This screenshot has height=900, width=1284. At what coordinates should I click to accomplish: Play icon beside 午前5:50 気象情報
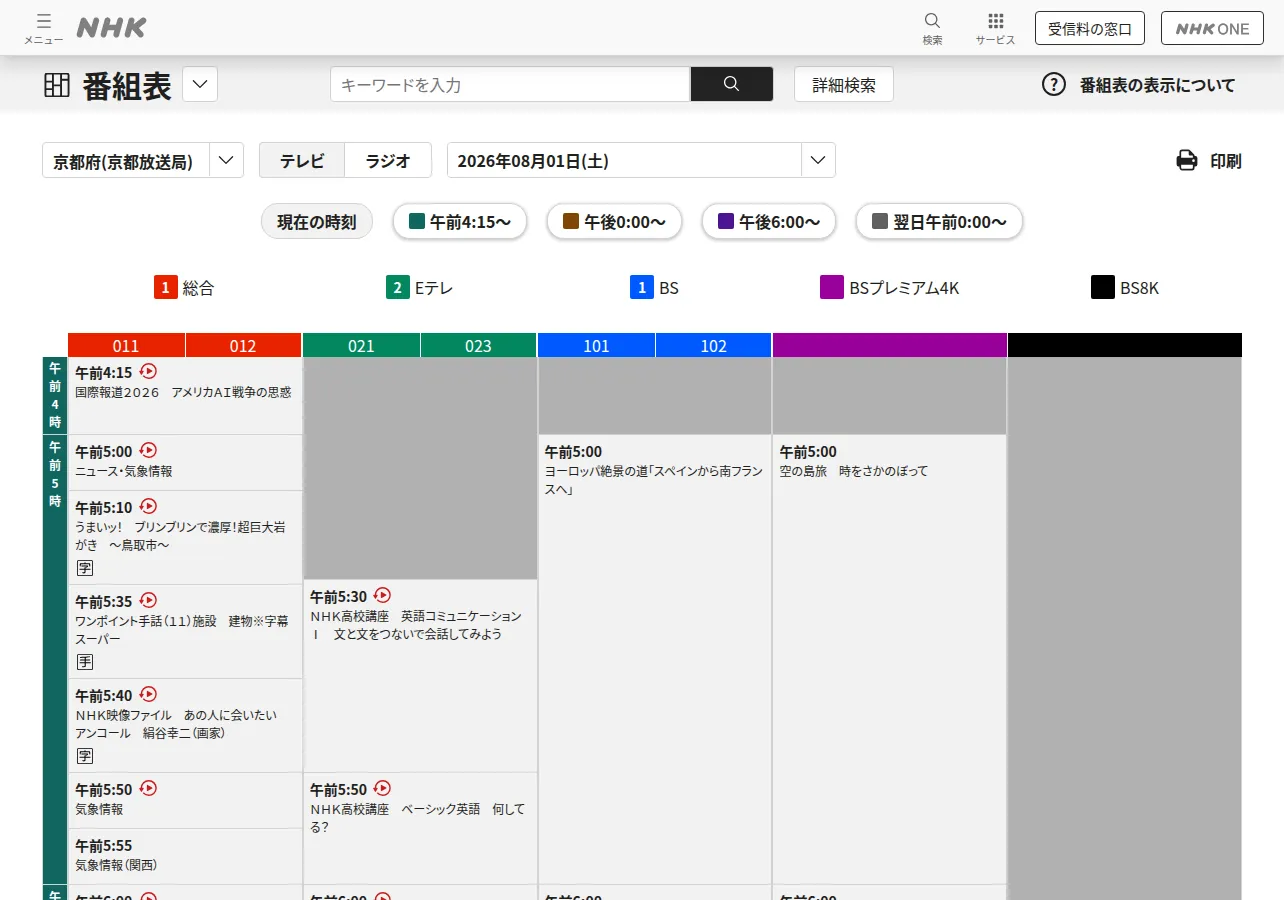point(148,788)
